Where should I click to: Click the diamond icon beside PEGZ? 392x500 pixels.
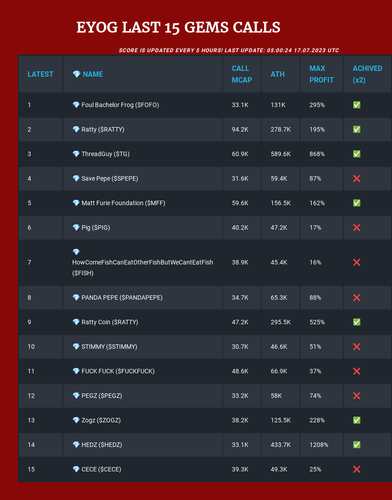click(x=76, y=395)
